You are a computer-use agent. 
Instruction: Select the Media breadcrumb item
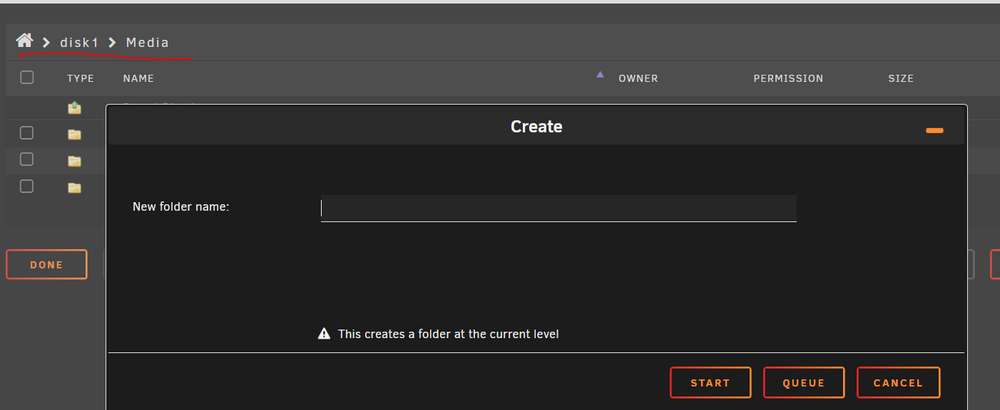tap(147, 43)
